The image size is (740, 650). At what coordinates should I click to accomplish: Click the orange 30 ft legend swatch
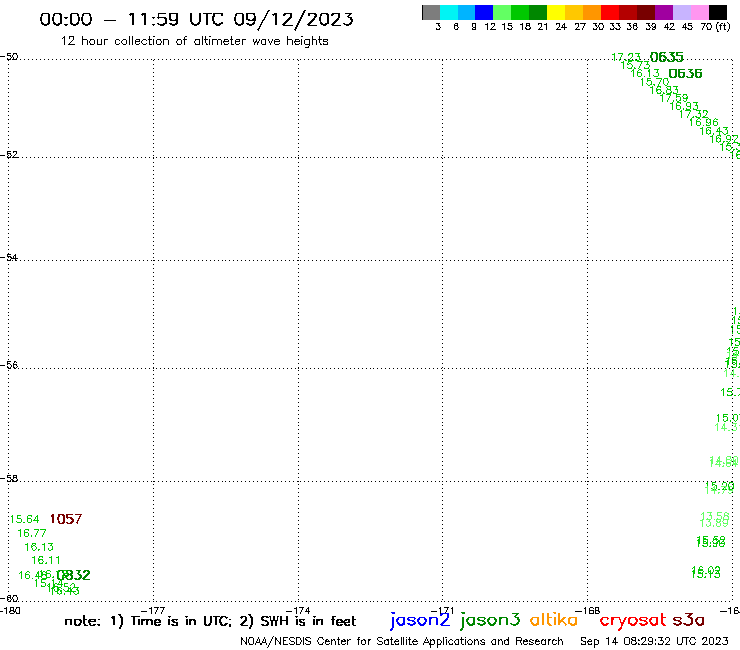pos(592,12)
